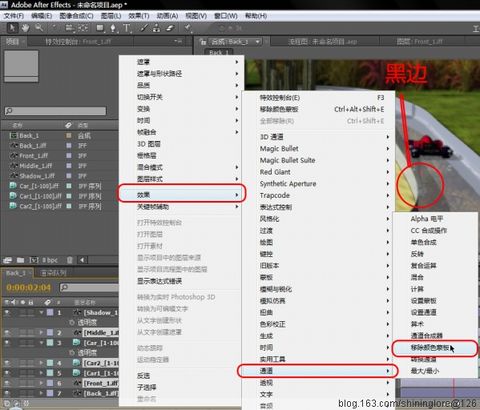Open the project panel menu arrow

(178, 42)
